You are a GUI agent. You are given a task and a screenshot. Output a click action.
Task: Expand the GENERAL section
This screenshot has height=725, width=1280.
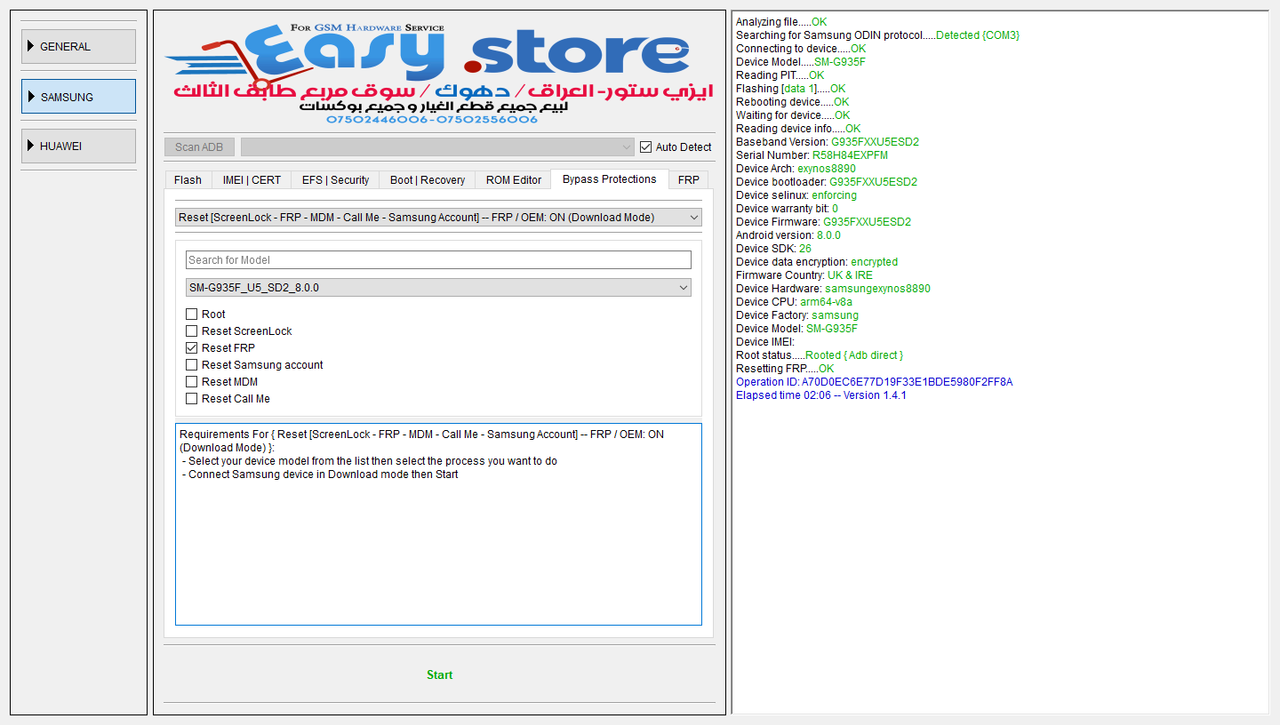pyautogui.click(x=78, y=46)
